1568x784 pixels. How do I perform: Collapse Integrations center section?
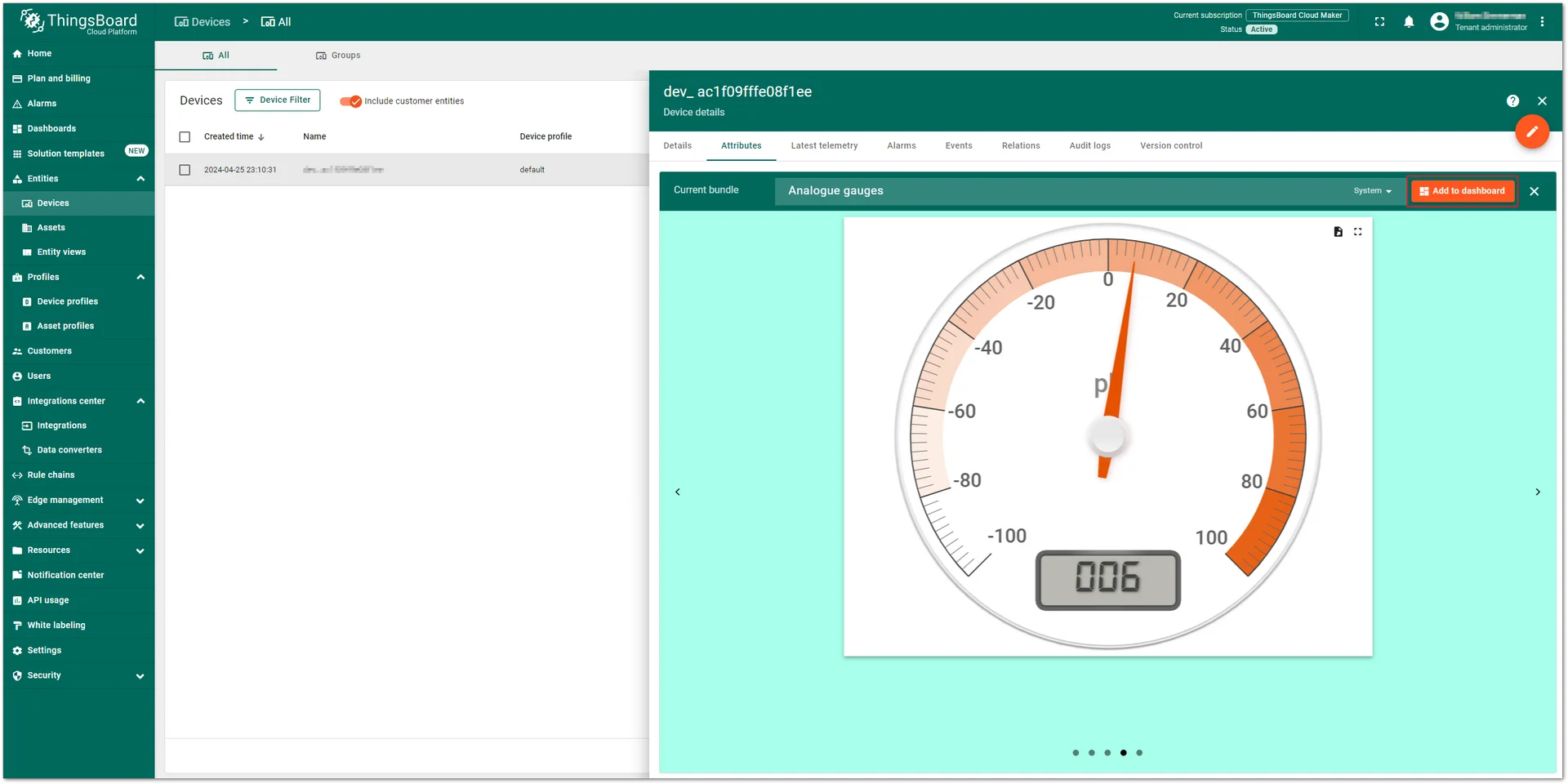click(140, 401)
